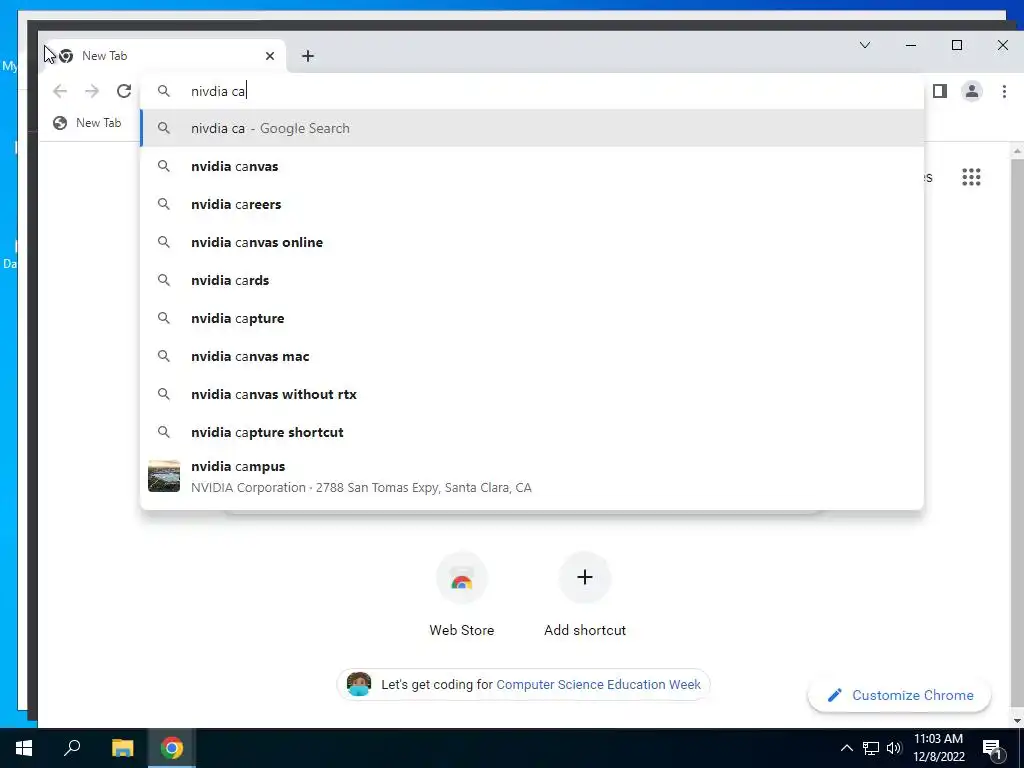Open the Chrome profile avatar
This screenshot has height=768, width=1024.
pos(972,91)
